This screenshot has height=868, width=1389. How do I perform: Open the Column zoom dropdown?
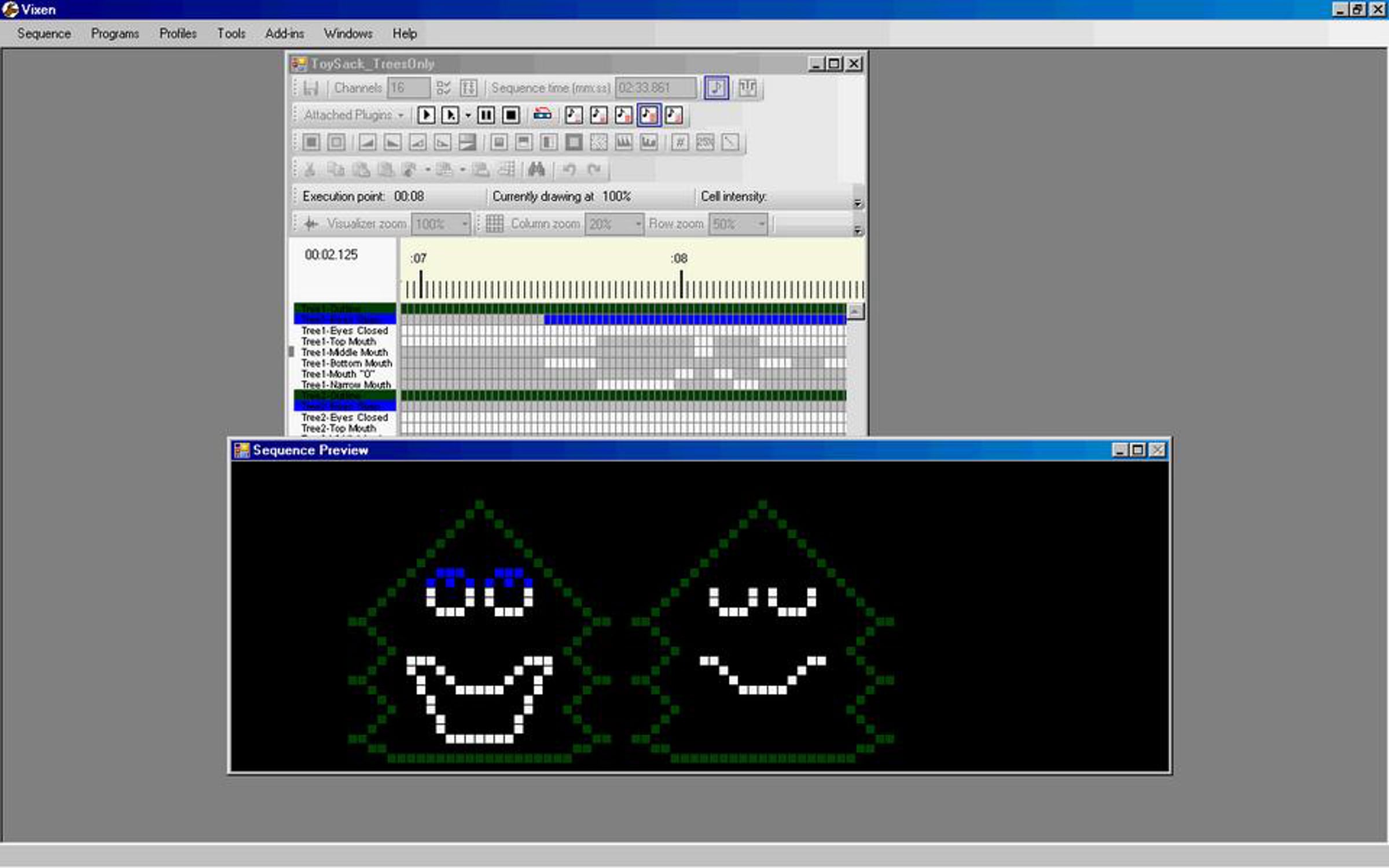[638, 224]
